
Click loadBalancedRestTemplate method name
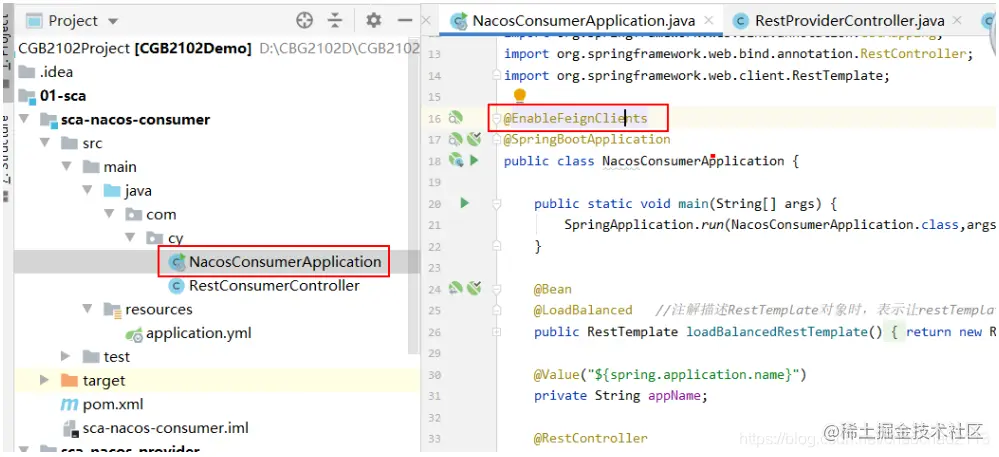[777, 331]
